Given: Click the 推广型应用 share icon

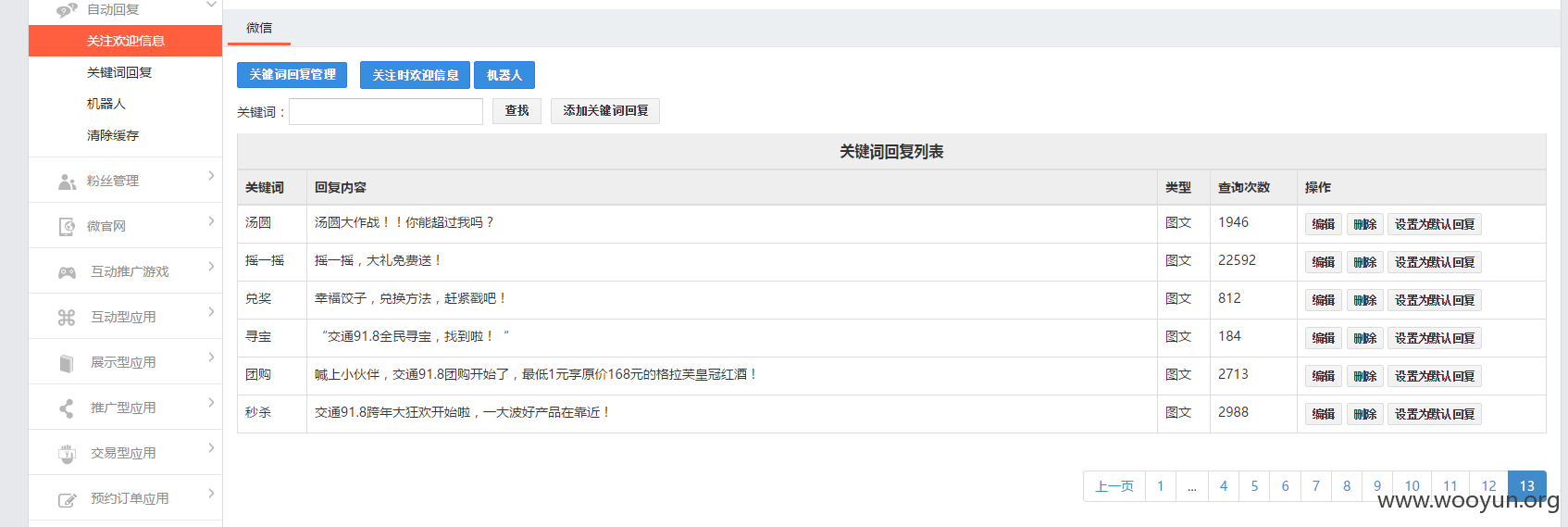Looking at the screenshot, I should point(67,408).
